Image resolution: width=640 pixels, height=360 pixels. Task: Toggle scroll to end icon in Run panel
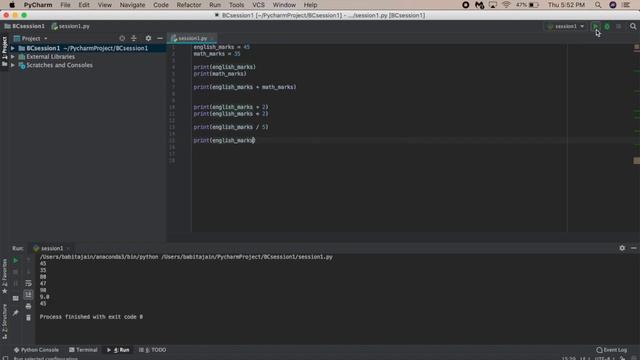28,294
